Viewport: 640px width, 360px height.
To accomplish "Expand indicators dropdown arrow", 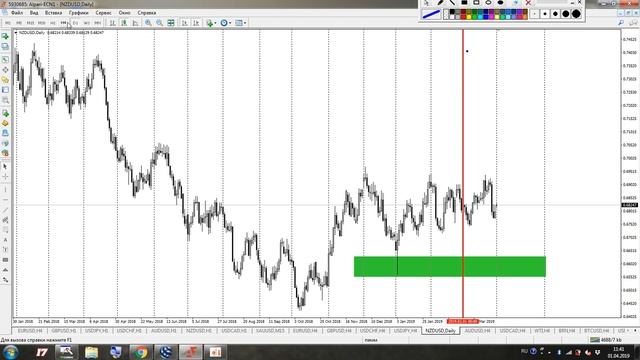I will (215, 23).
